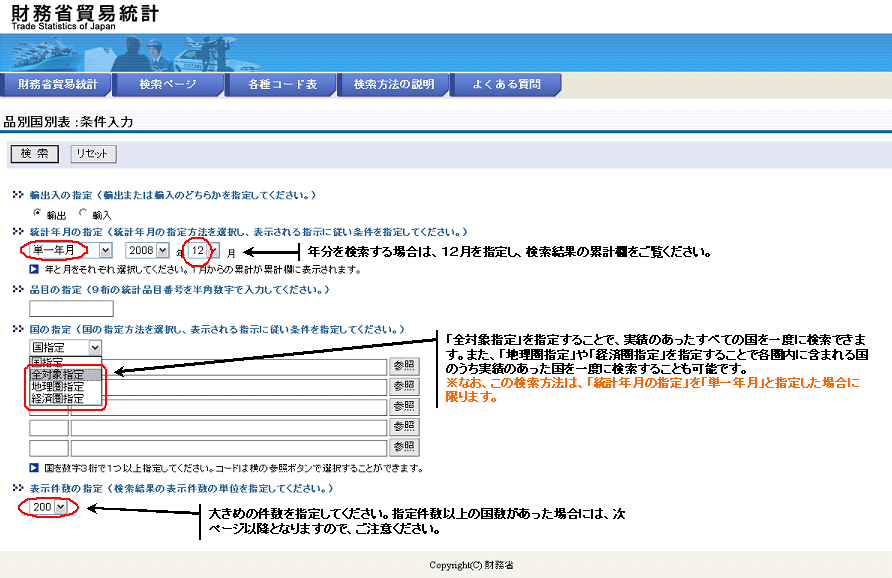Click the リセット reset button
Viewport: 892px width, 578px height.
pos(94,154)
